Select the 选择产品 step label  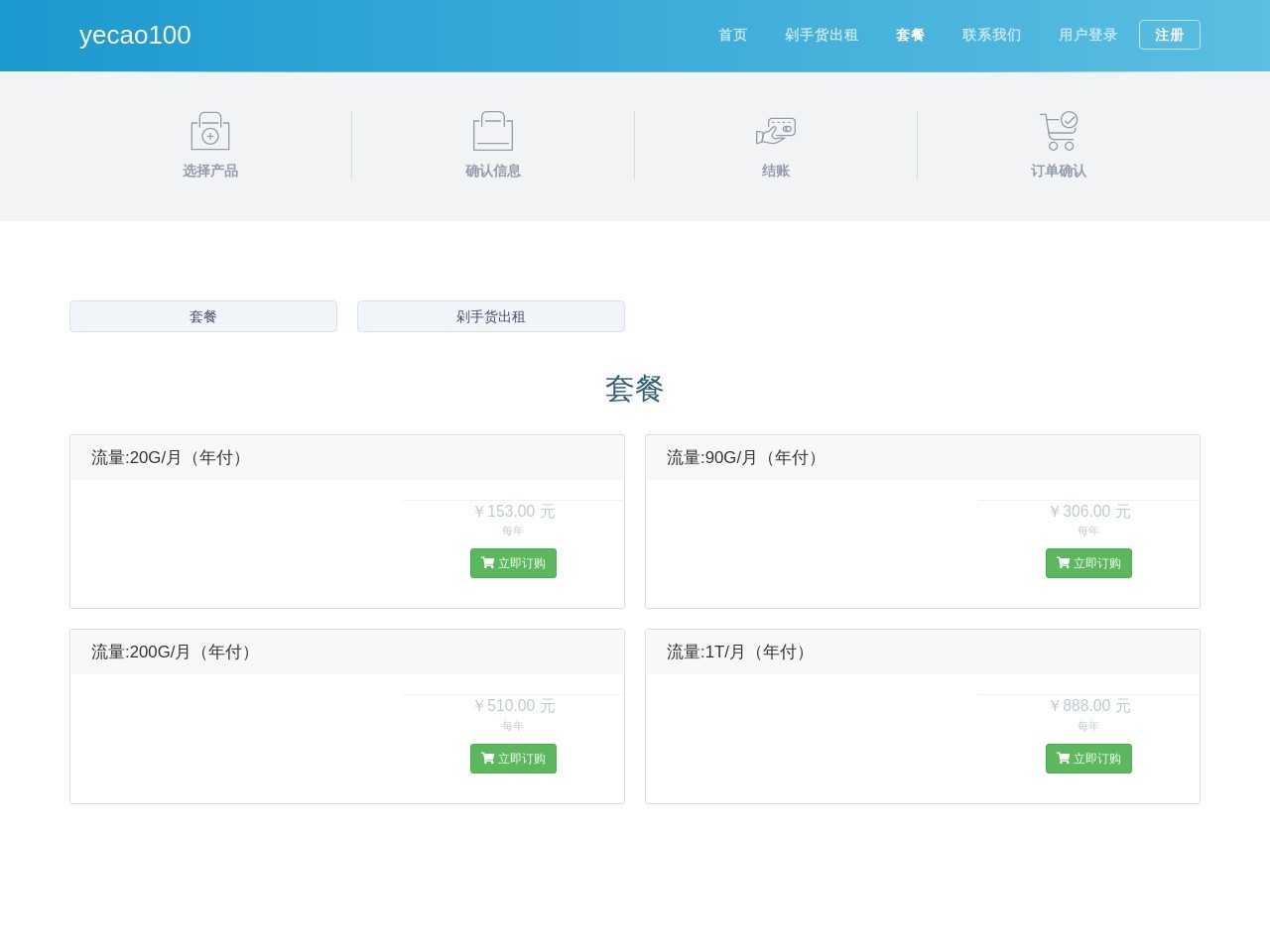click(x=210, y=171)
